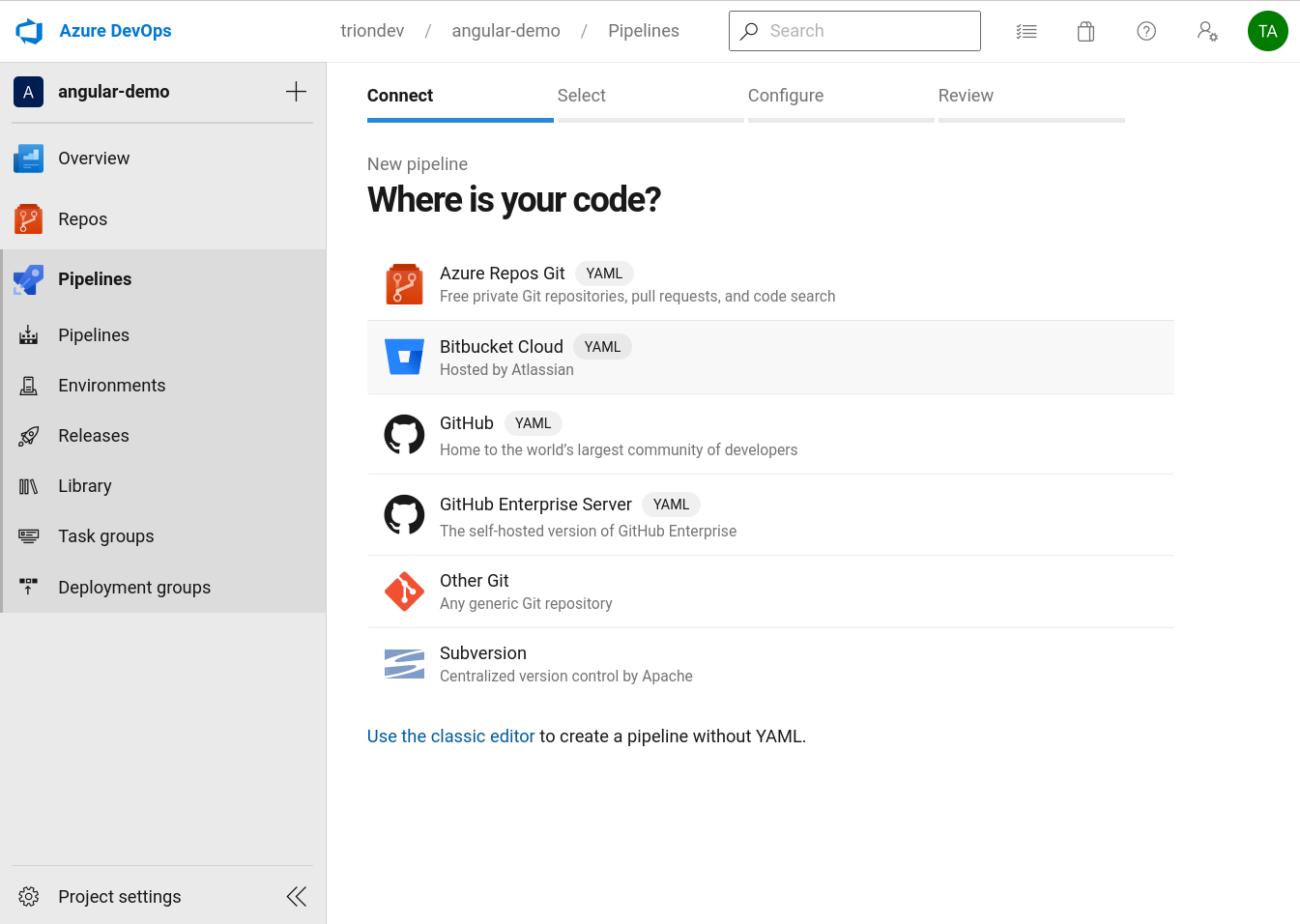Screen dimensions: 1300x924
Task: Click the Azure DevOps logo icon
Action: [x=29, y=31]
